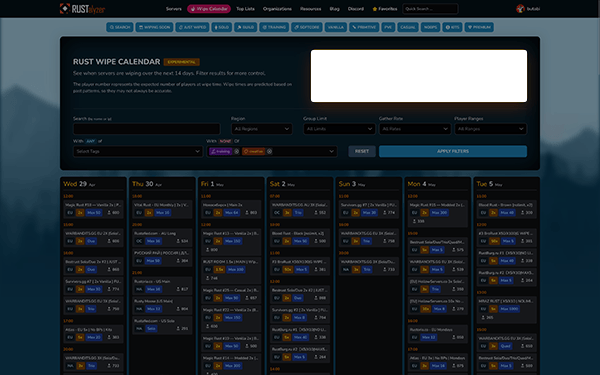Click the RESET button
This screenshot has width=600, height=375.
(362, 151)
